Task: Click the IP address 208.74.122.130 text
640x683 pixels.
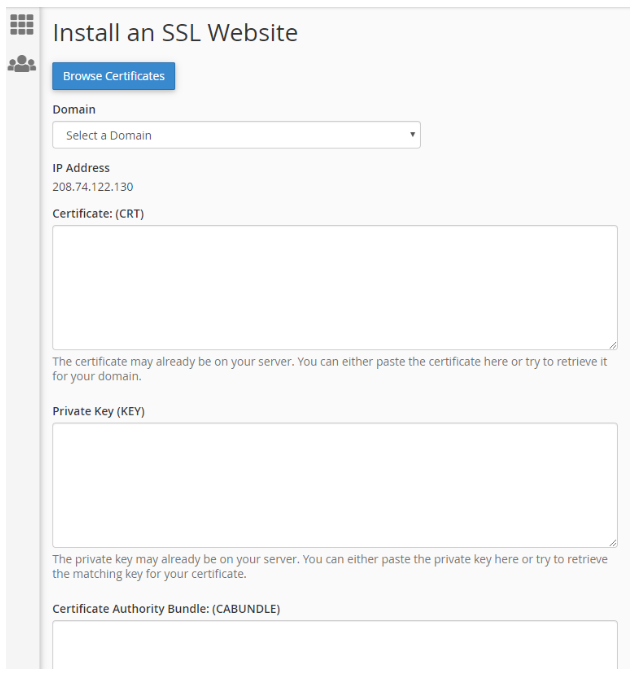Action: [x=93, y=187]
